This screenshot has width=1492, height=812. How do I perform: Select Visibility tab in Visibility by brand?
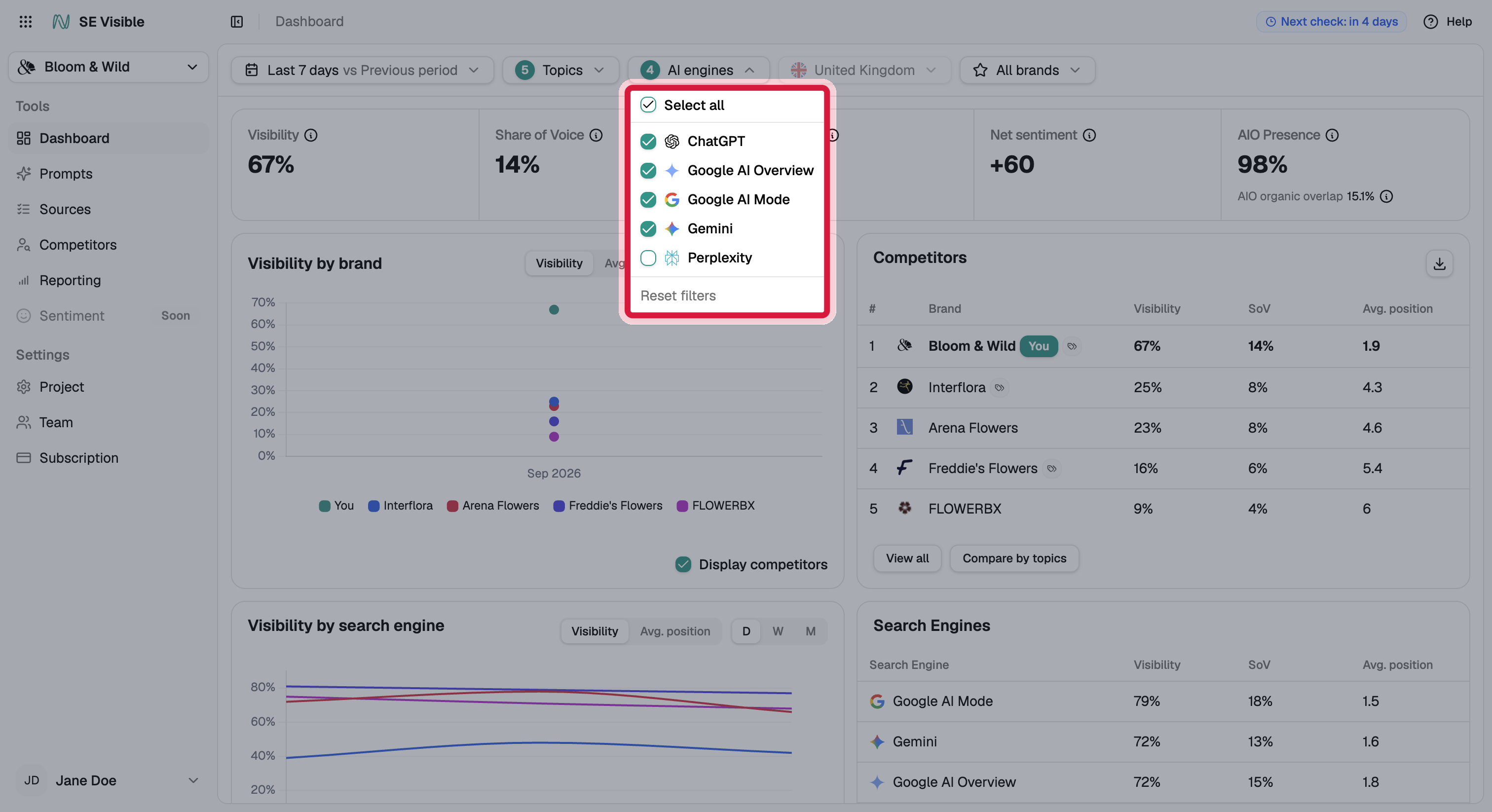(x=559, y=263)
